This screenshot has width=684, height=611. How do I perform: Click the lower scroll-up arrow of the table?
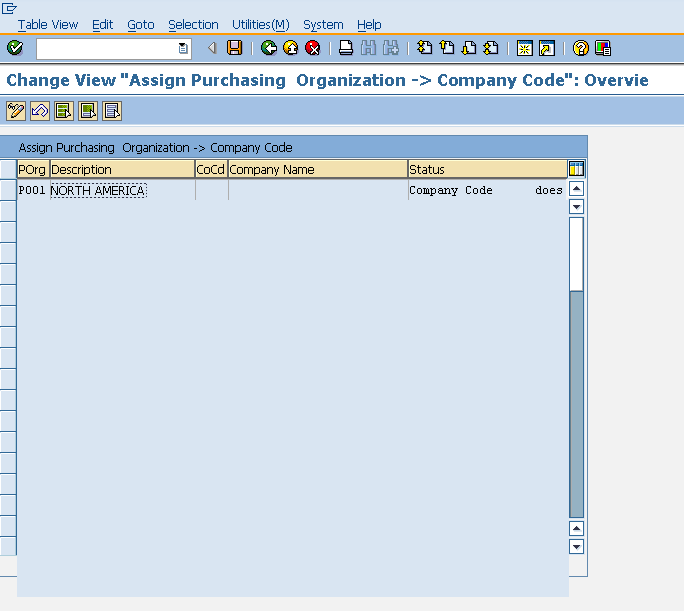pos(576,529)
